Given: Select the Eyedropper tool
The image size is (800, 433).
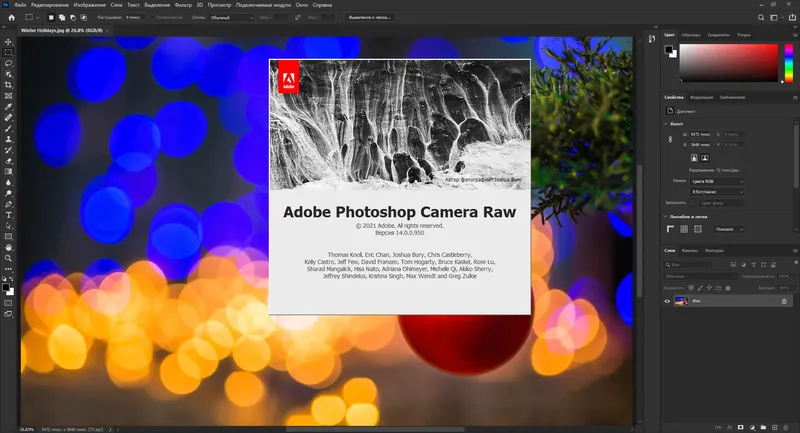Looking at the screenshot, I should pos(8,107).
